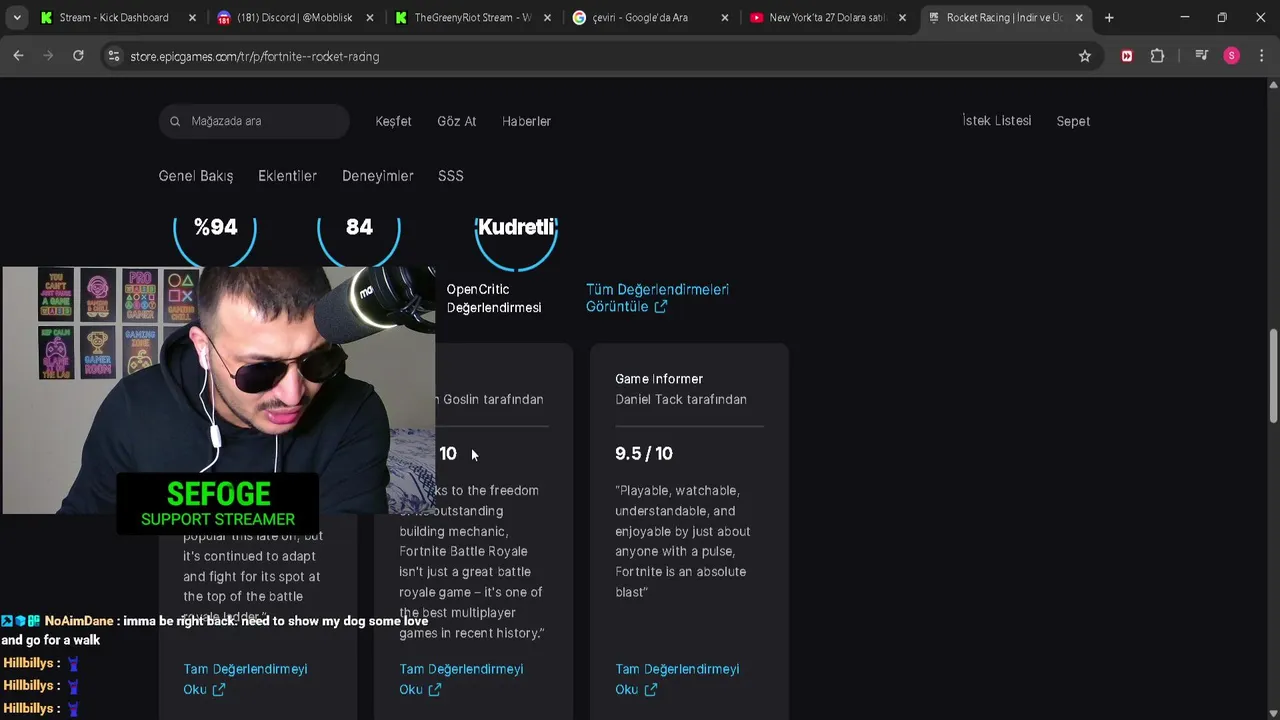Close the New York'ta YouTube tab
1280x720 pixels.
click(x=902, y=17)
